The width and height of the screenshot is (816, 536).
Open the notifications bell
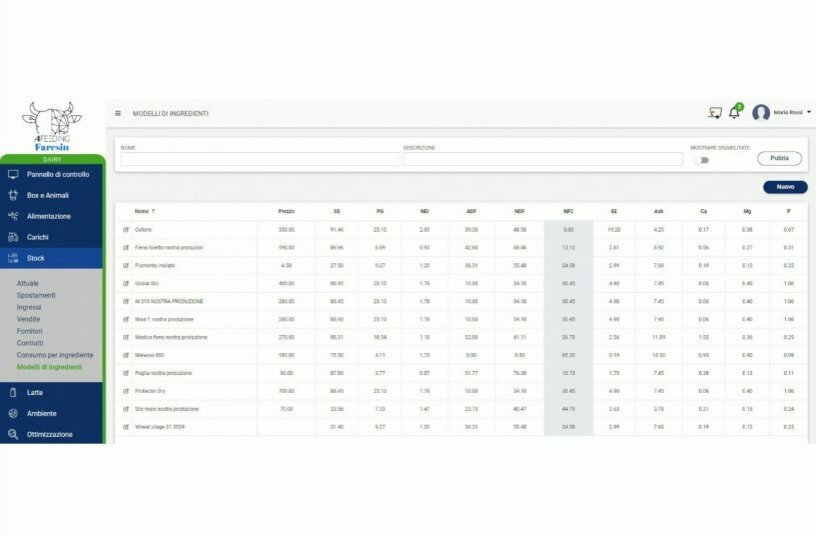pos(734,113)
